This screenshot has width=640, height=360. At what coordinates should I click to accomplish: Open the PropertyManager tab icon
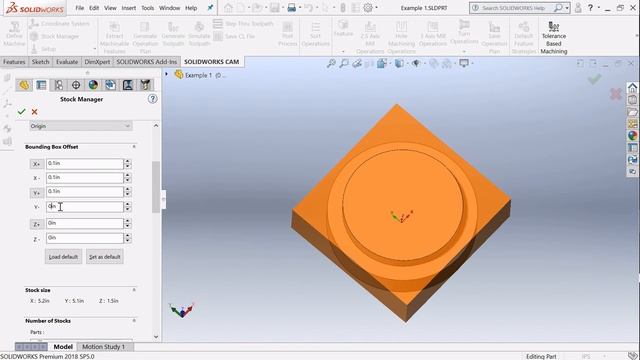click(41, 85)
